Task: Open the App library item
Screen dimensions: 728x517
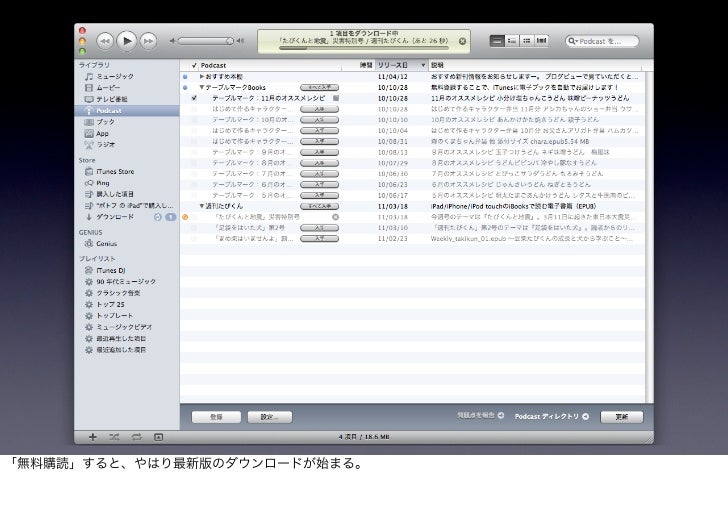Action: click(x=97, y=134)
